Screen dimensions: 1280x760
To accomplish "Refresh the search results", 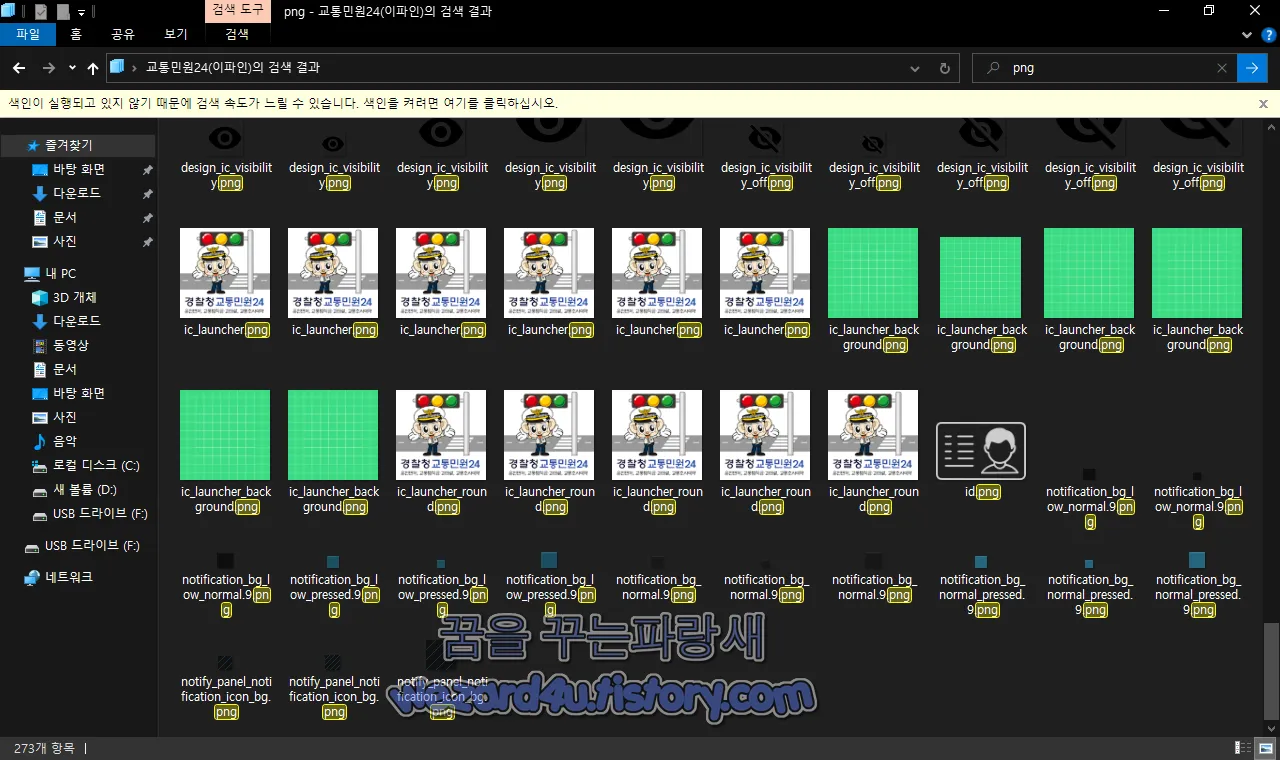I will tap(944, 68).
